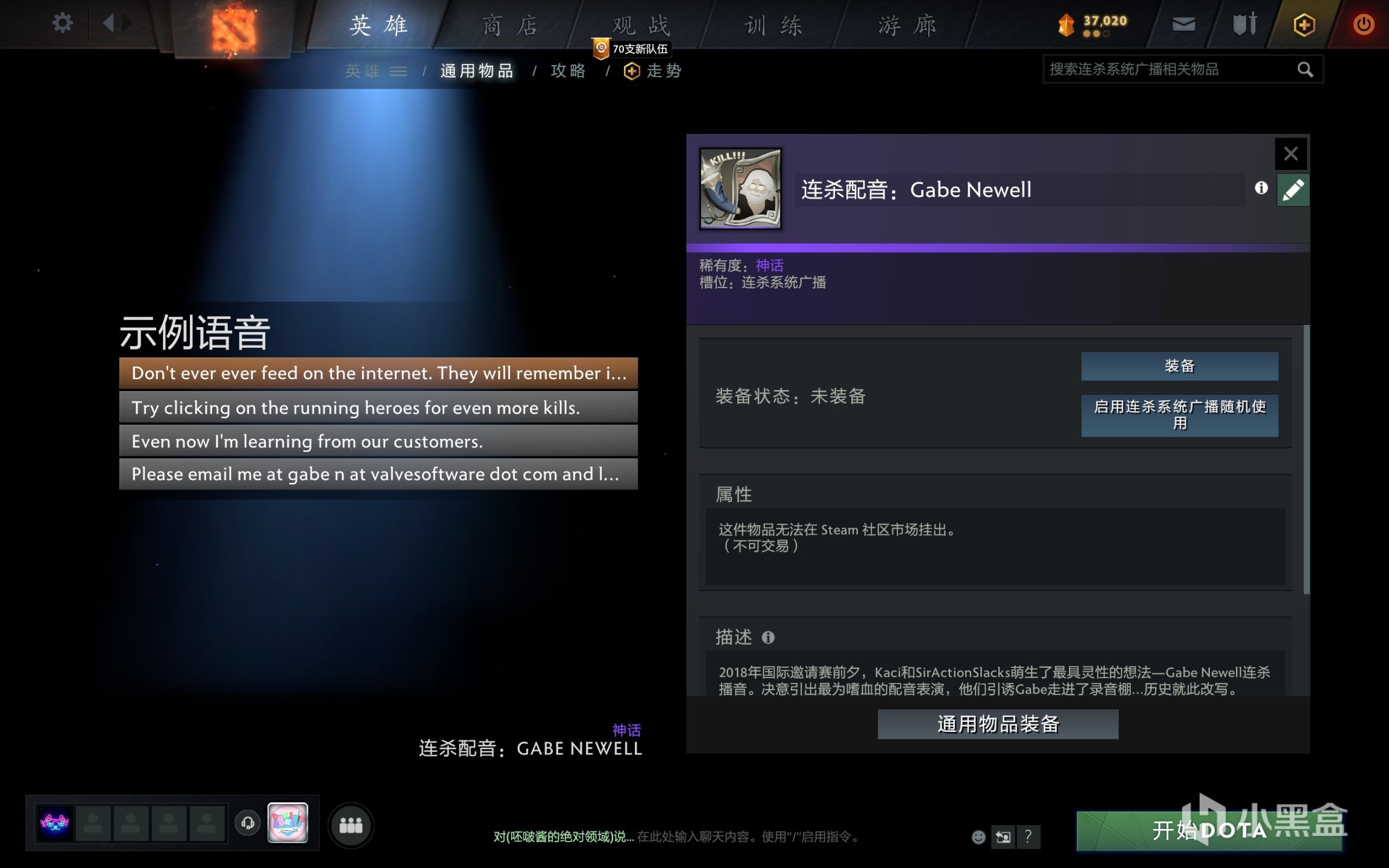This screenshot has width=1389, height=868.
Task: Click the 开始DOTA play button
Action: 1209,831
